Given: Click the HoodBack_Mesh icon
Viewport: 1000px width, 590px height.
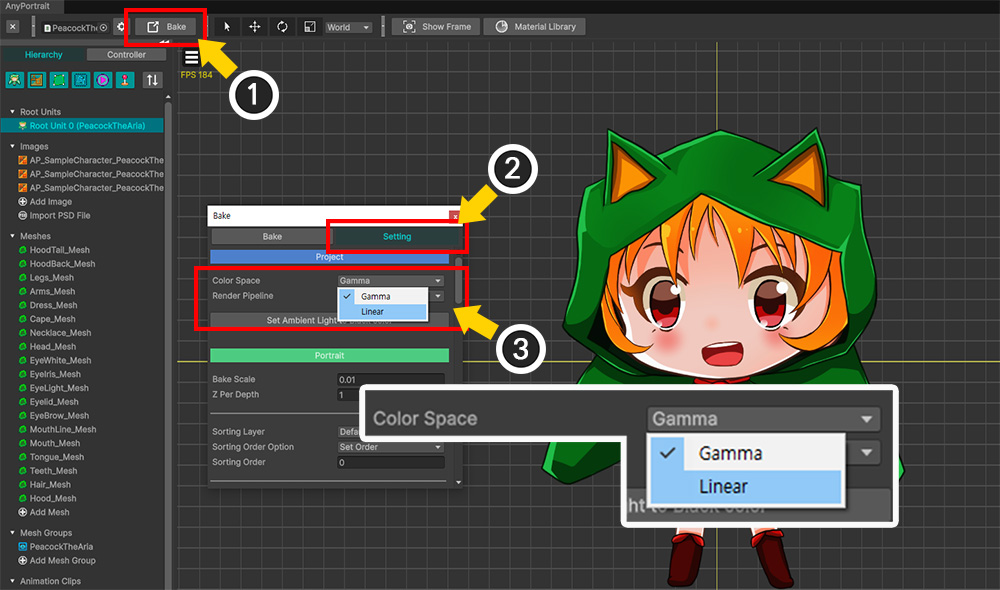Looking at the screenshot, I should 23,264.
